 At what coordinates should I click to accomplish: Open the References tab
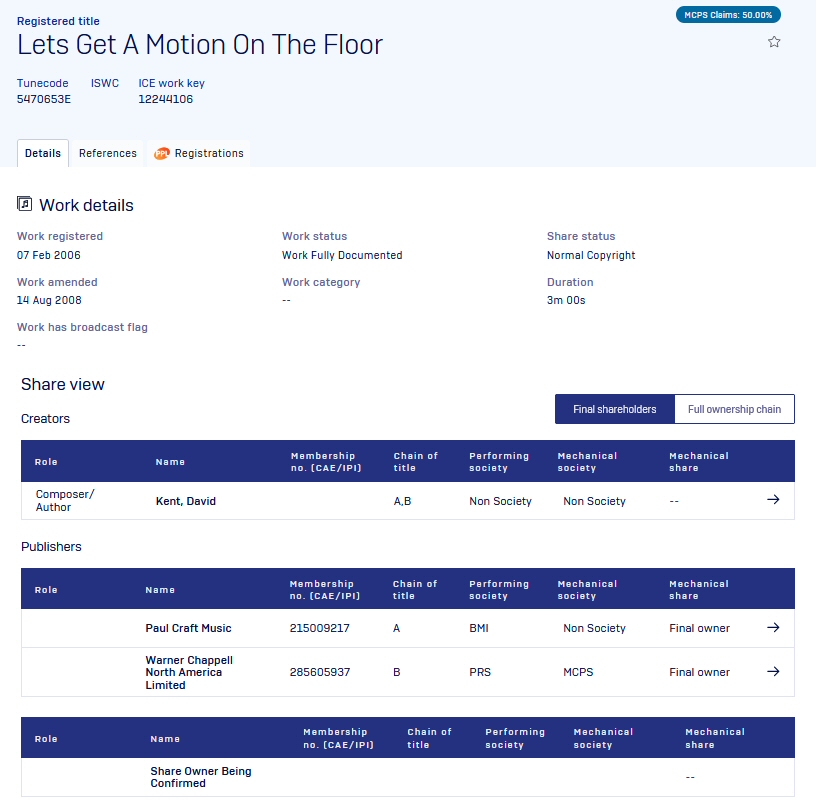coord(108,154)
